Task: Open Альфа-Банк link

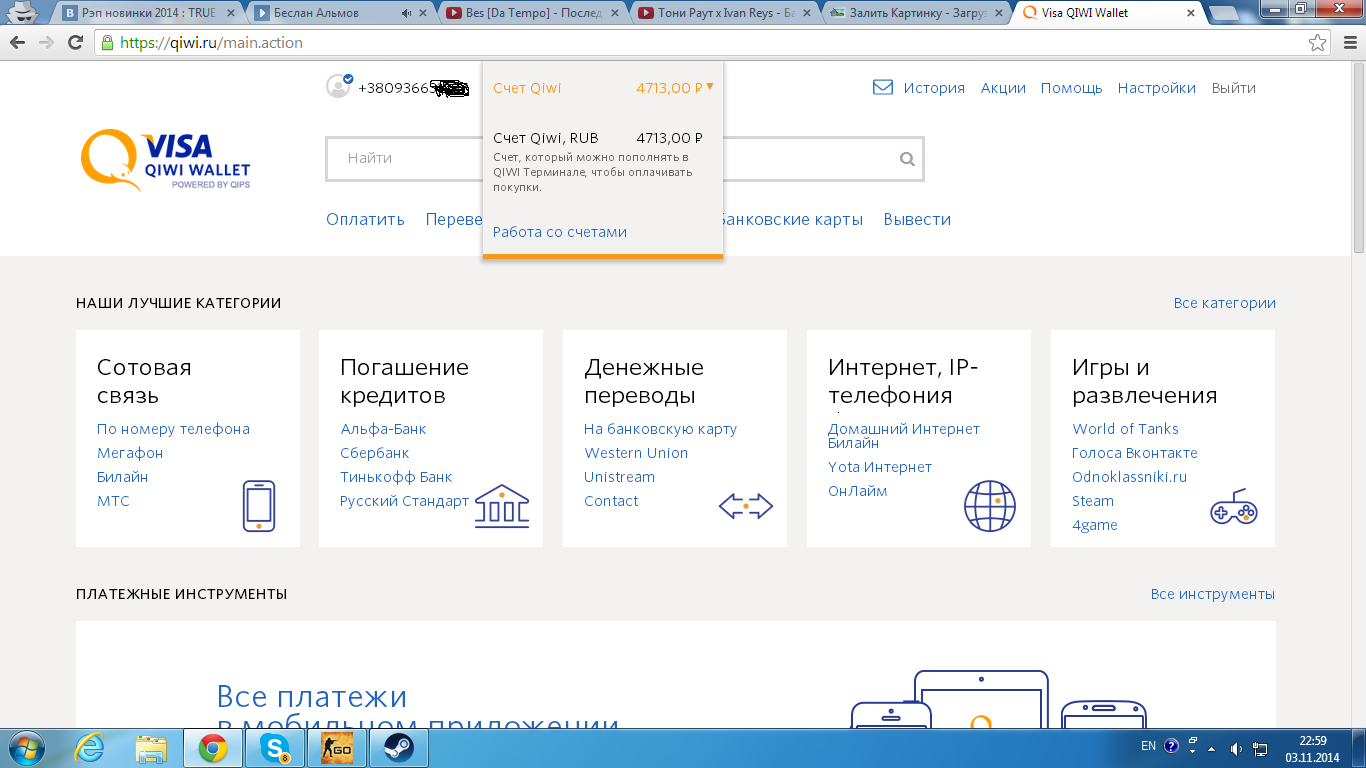Action: click(383, 429)
